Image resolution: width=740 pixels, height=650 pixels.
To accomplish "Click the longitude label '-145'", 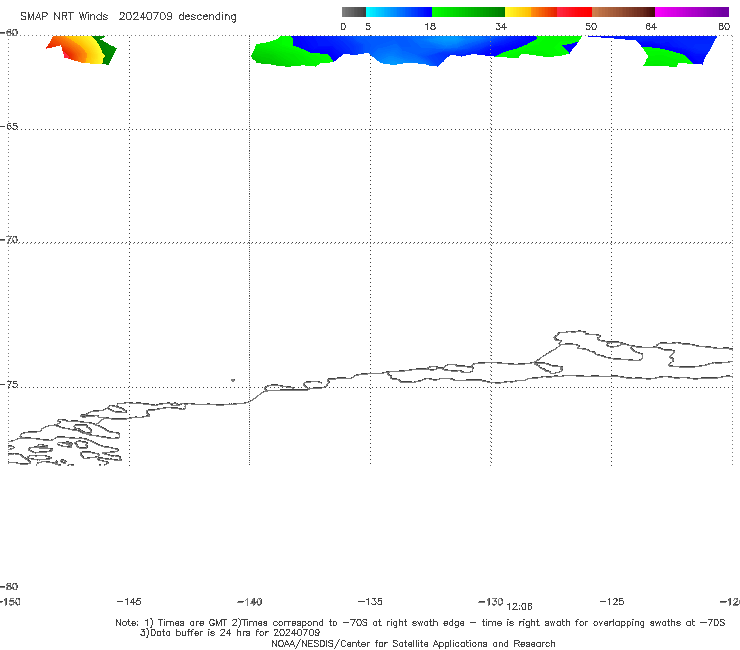I will 129,602.
